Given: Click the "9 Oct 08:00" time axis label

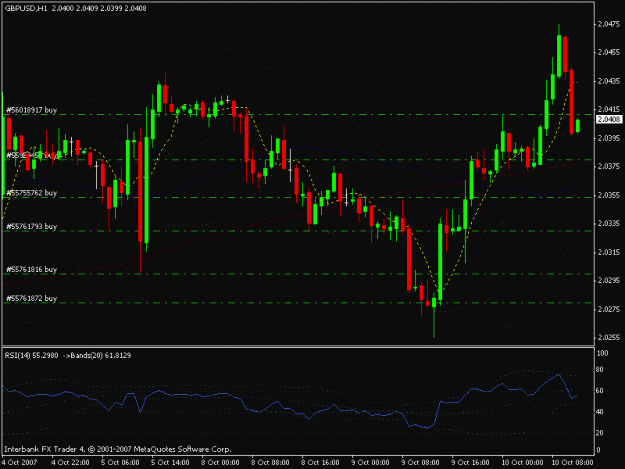Looking at the screenshot, I should point(420,462).
